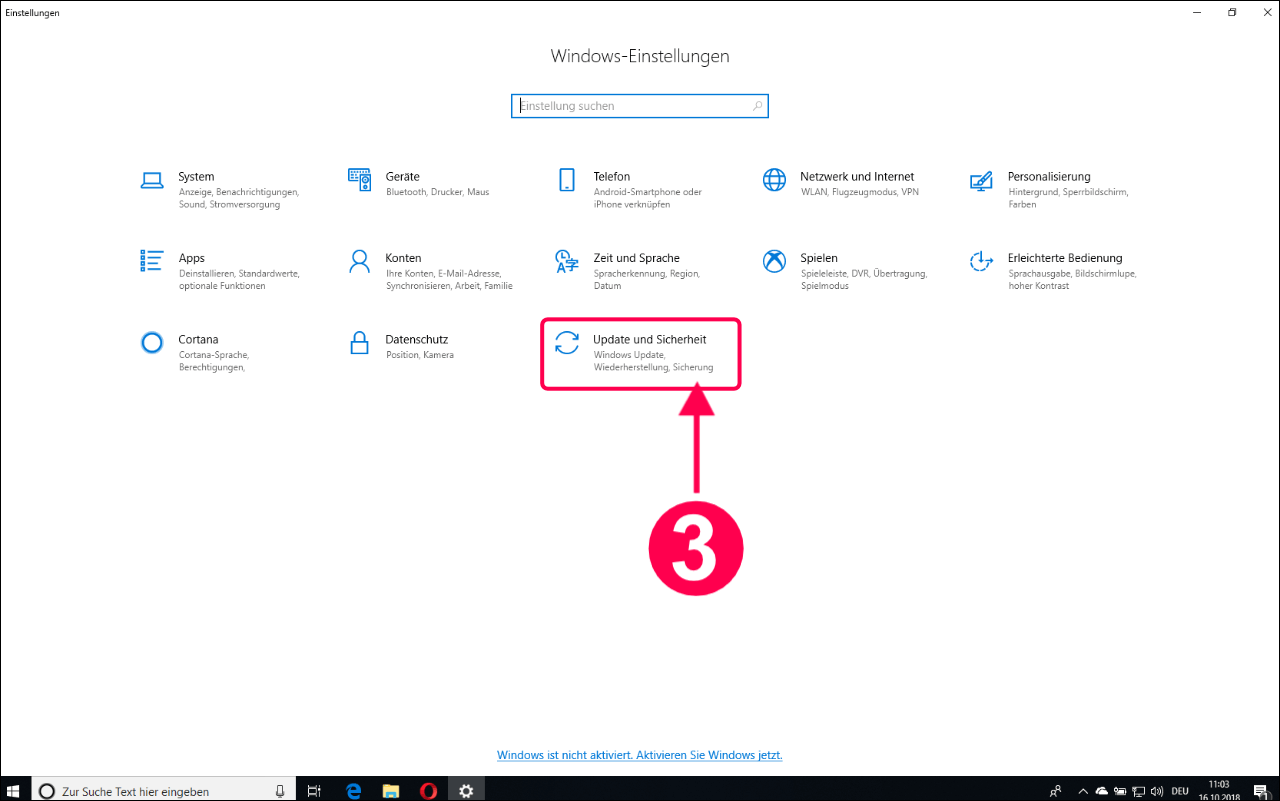Open the Netzwerk und Internet globe icon
The height and width of the screenshot is (801, 1280).
click(774, 180)
